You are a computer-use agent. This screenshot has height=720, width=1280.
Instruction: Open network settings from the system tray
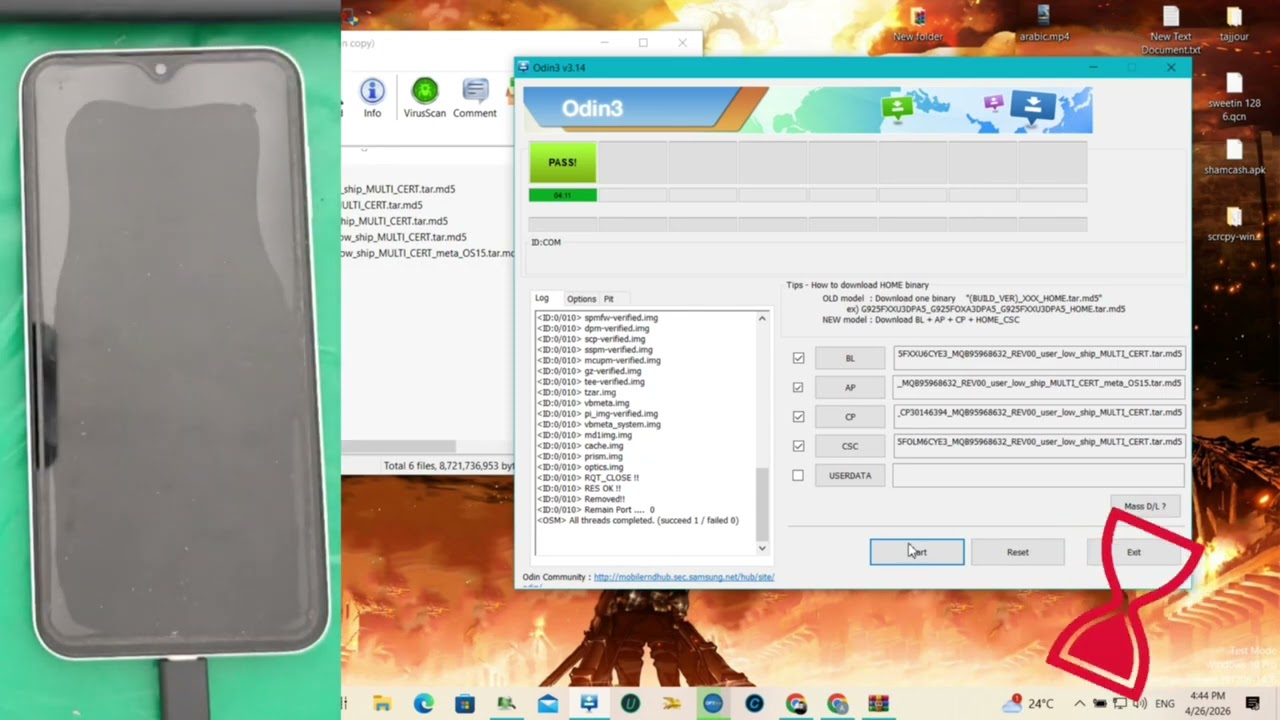(x=1120, y=704)
